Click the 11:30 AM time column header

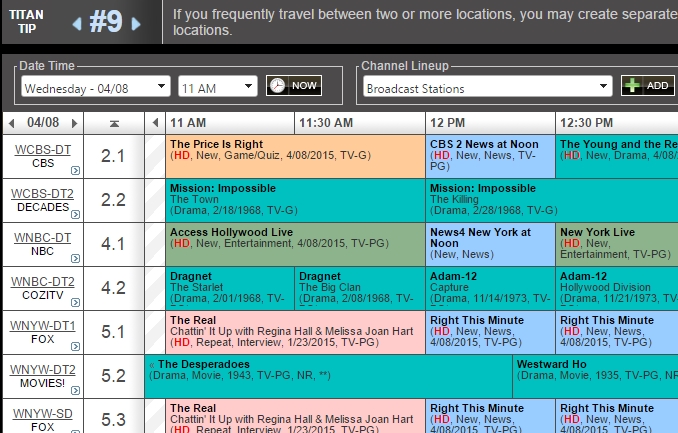click(x=360, y=123)
